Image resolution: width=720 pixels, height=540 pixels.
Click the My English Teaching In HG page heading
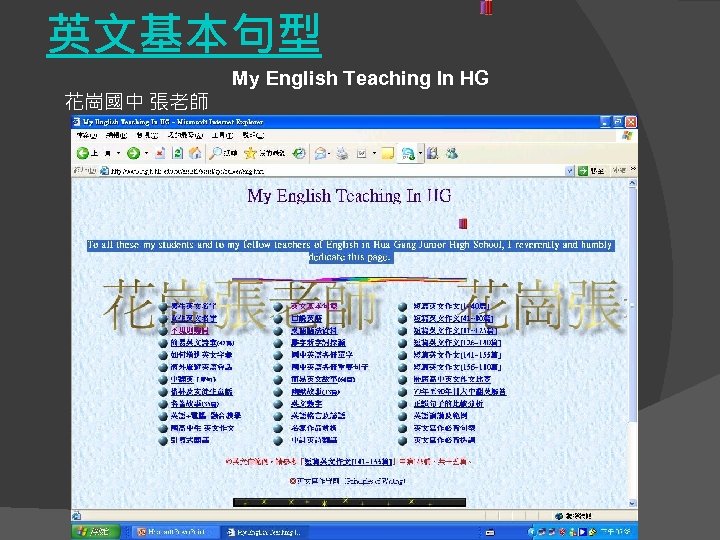349,196
